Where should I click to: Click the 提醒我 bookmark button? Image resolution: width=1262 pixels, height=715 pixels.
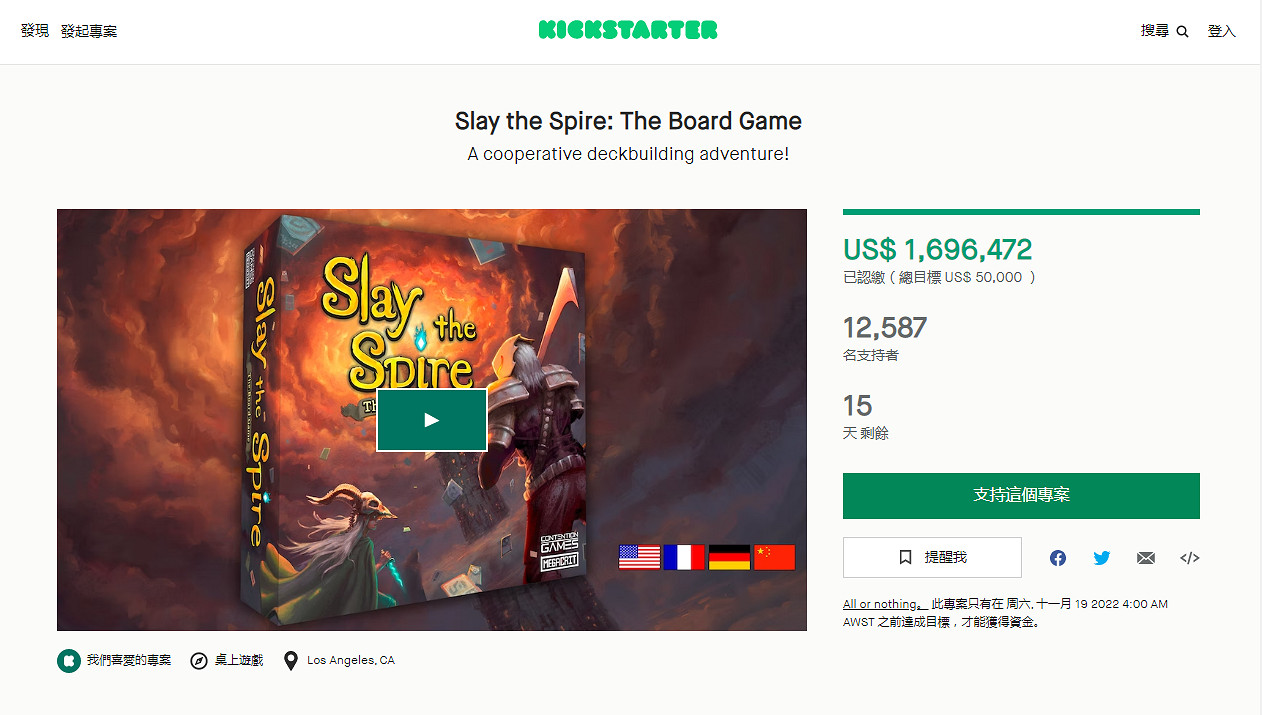932,557
